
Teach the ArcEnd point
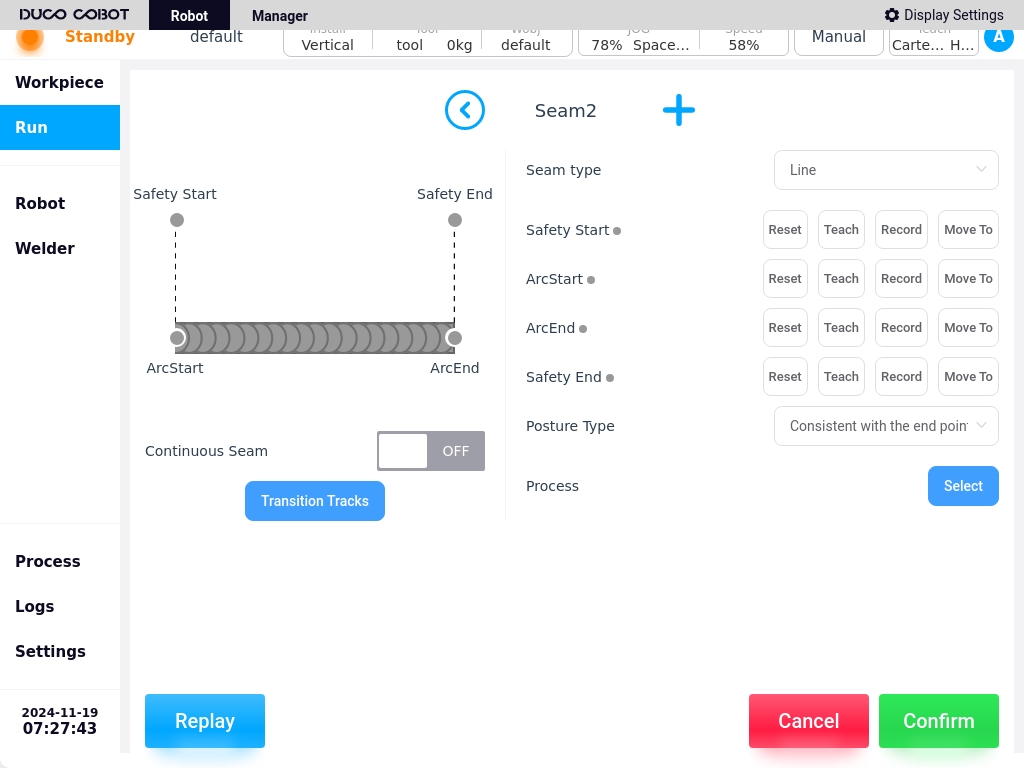tap(841, 327)
